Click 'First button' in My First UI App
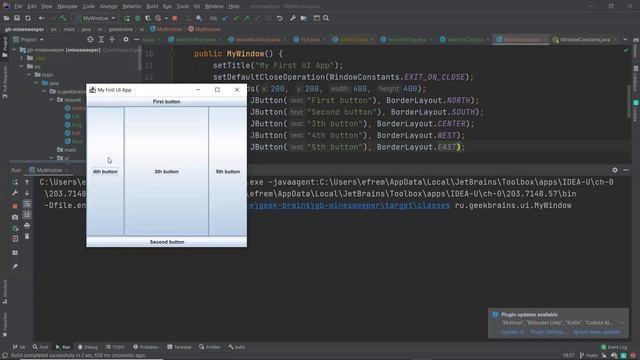The height and width of the screenshot is (360, 640). (167, 102)
